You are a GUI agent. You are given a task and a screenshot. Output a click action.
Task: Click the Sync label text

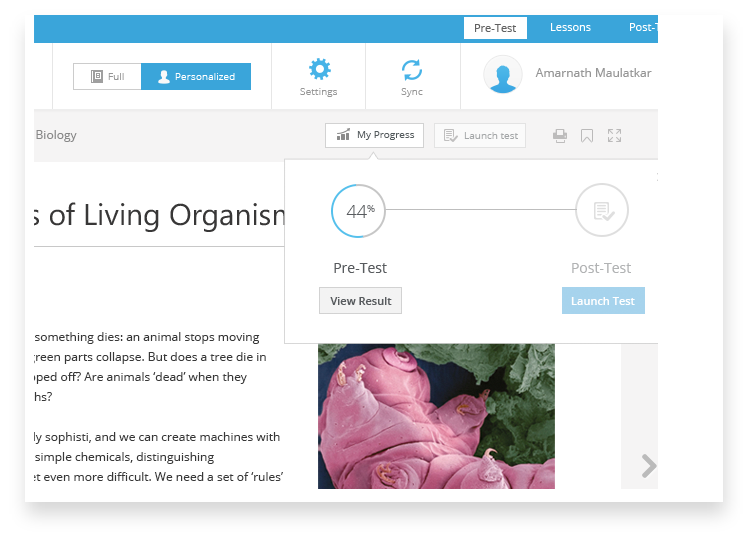pos(411,92)
